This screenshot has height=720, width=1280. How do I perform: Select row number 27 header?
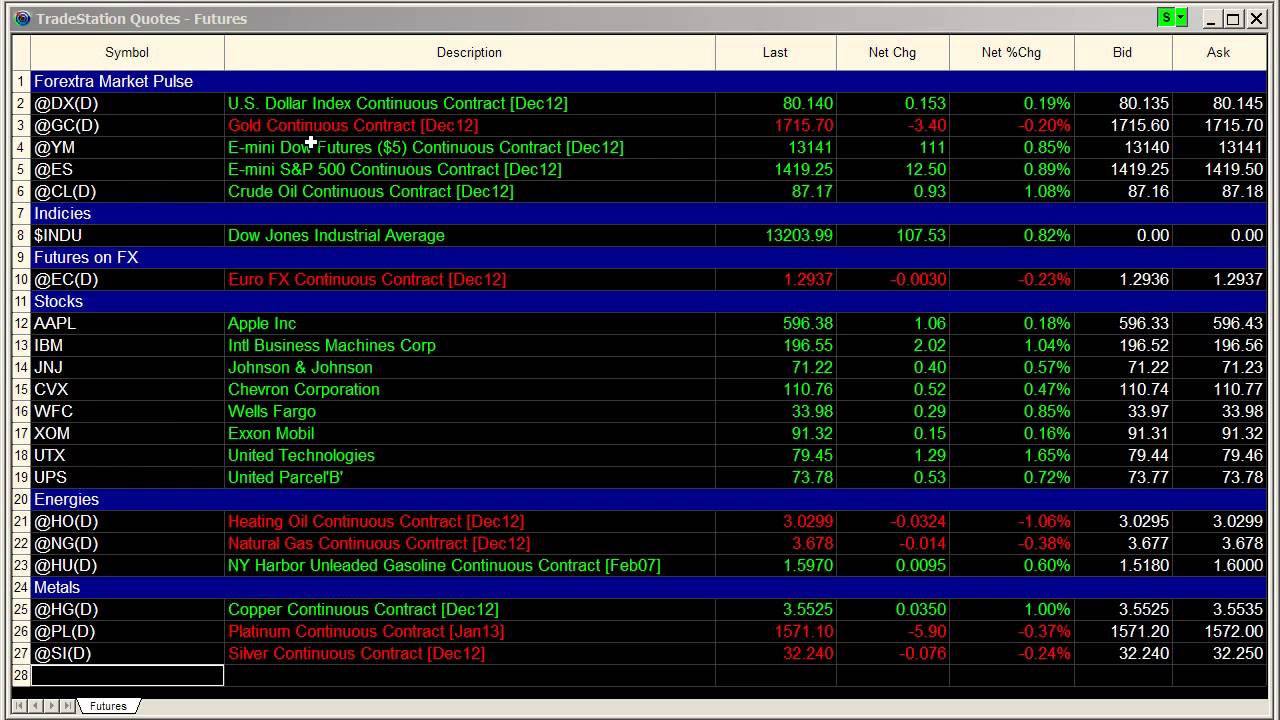21,653
